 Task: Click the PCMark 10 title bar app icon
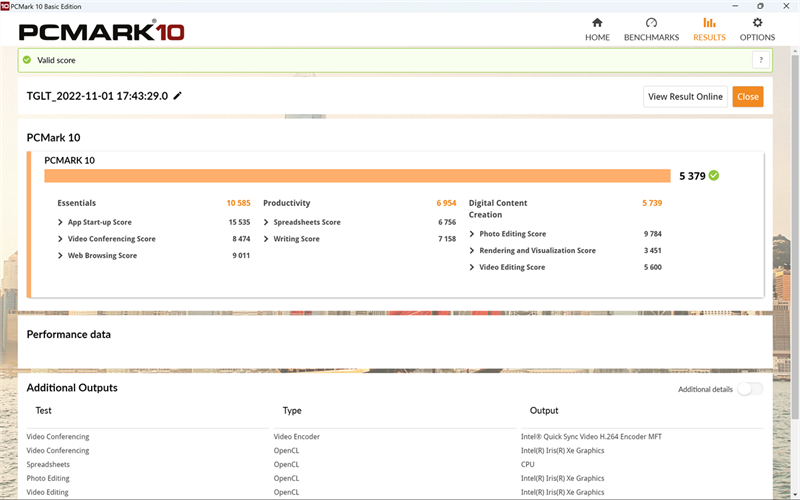tap(5, 6)
